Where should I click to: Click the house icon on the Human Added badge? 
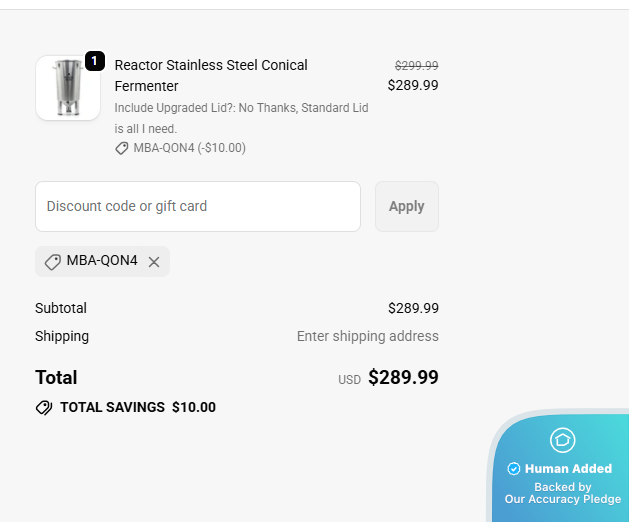563,440
